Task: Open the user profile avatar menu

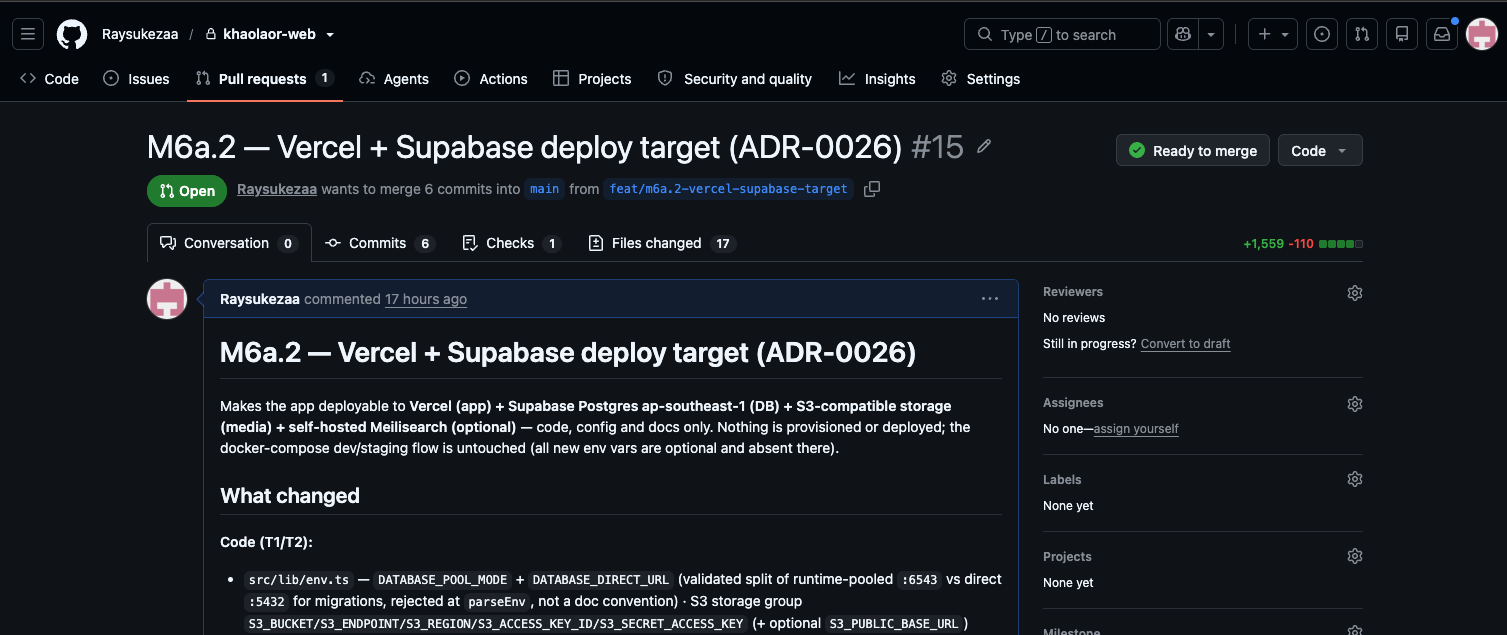Action: click(1481, 34)
